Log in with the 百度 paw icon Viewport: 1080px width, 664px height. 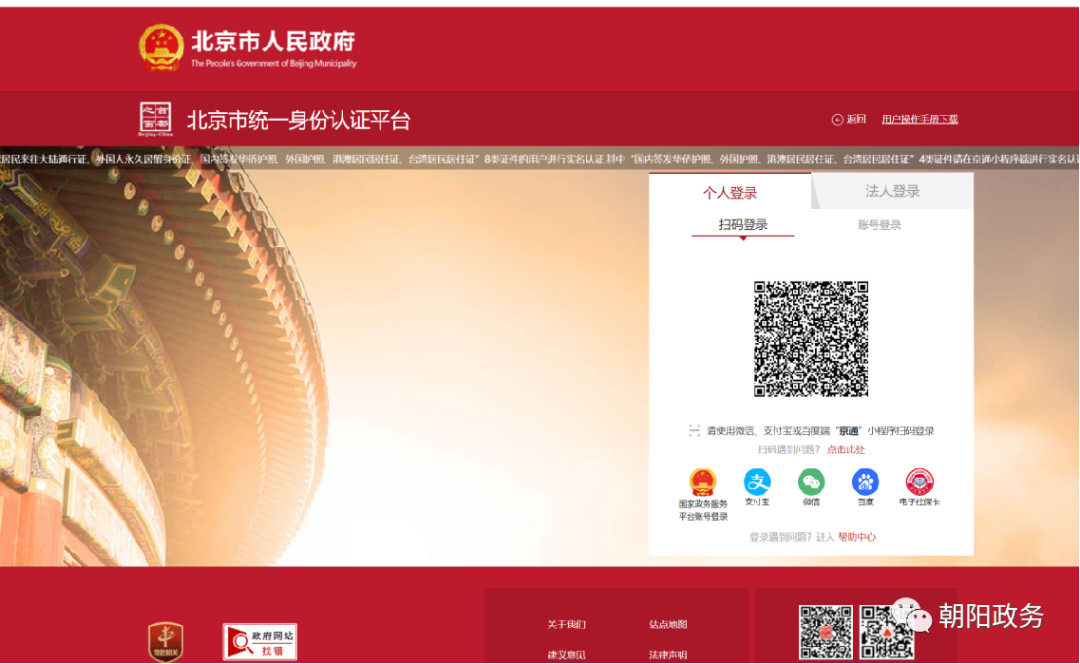pos(865,481)
